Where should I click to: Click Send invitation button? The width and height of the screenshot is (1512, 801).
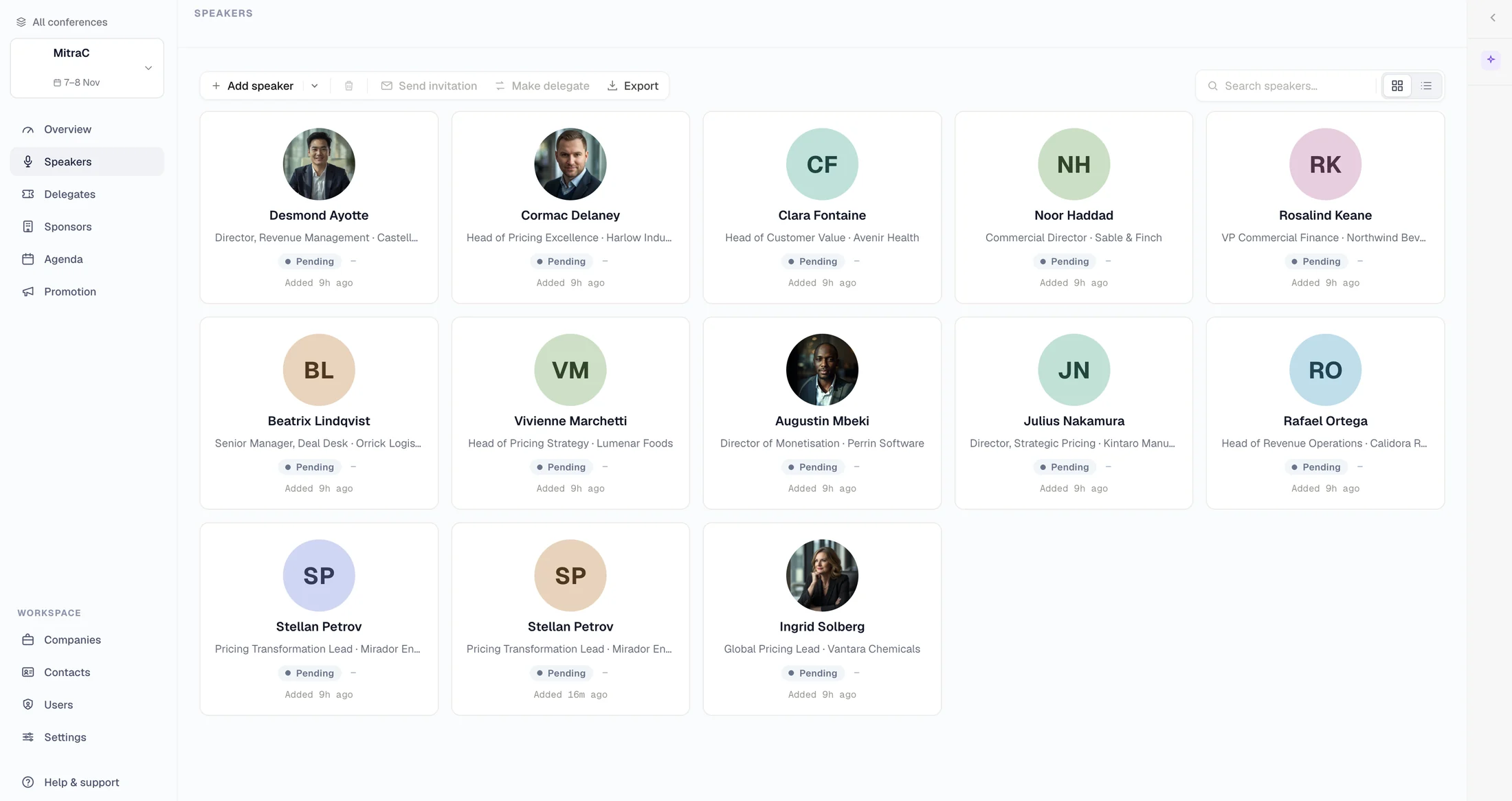tap(430, 86)
